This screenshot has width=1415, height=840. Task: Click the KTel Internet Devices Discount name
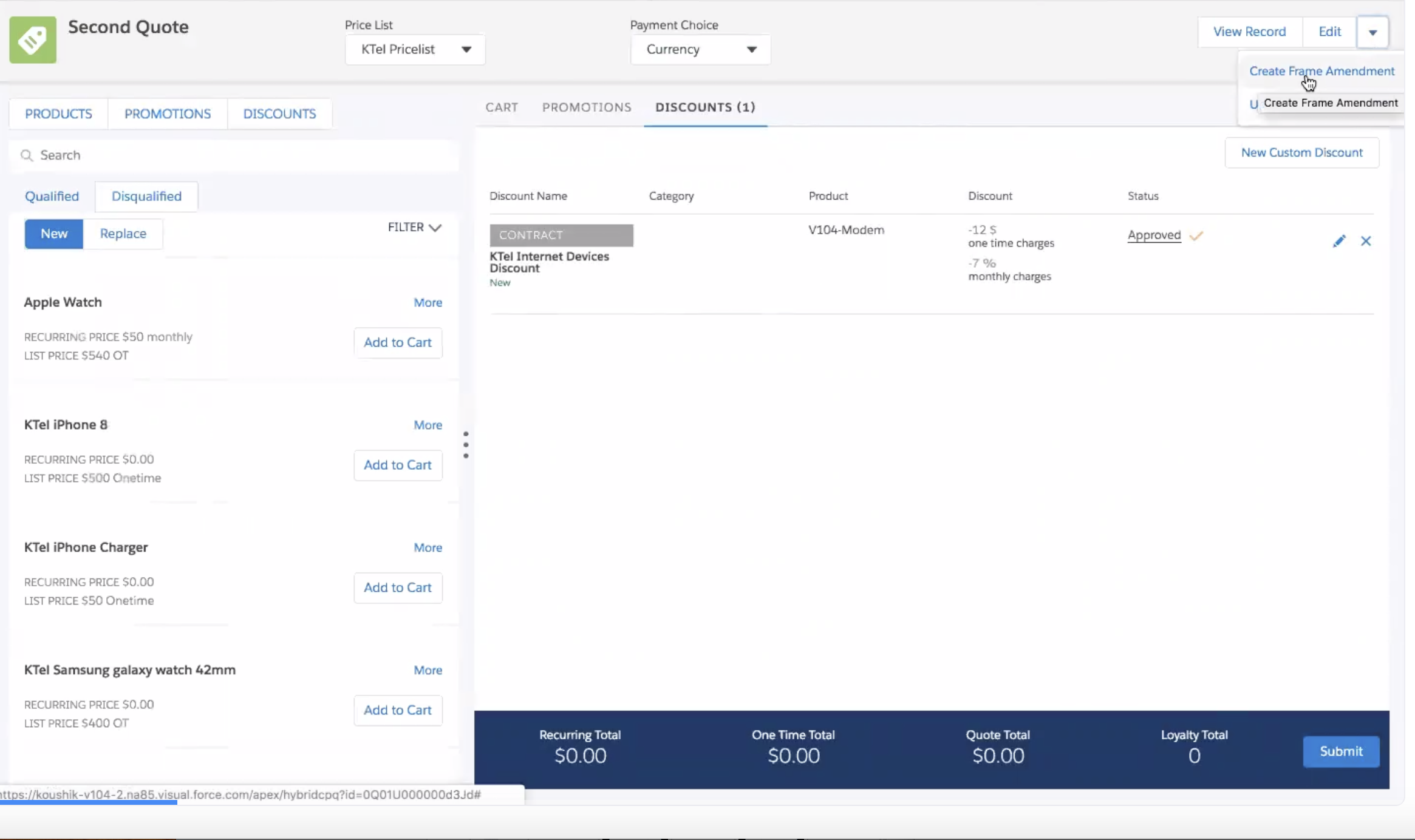[x=549, y=262]
